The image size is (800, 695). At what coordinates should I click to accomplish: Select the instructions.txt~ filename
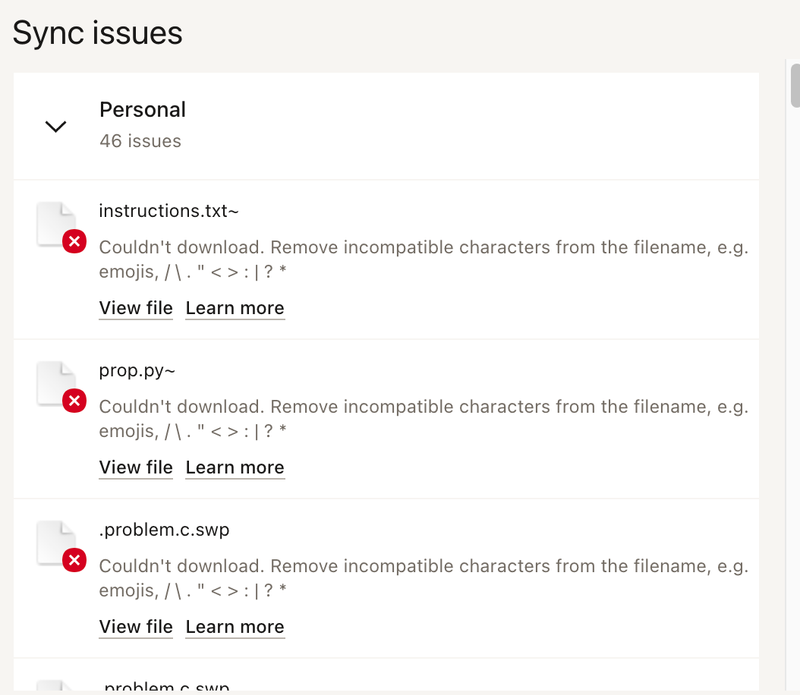(168, 211)
